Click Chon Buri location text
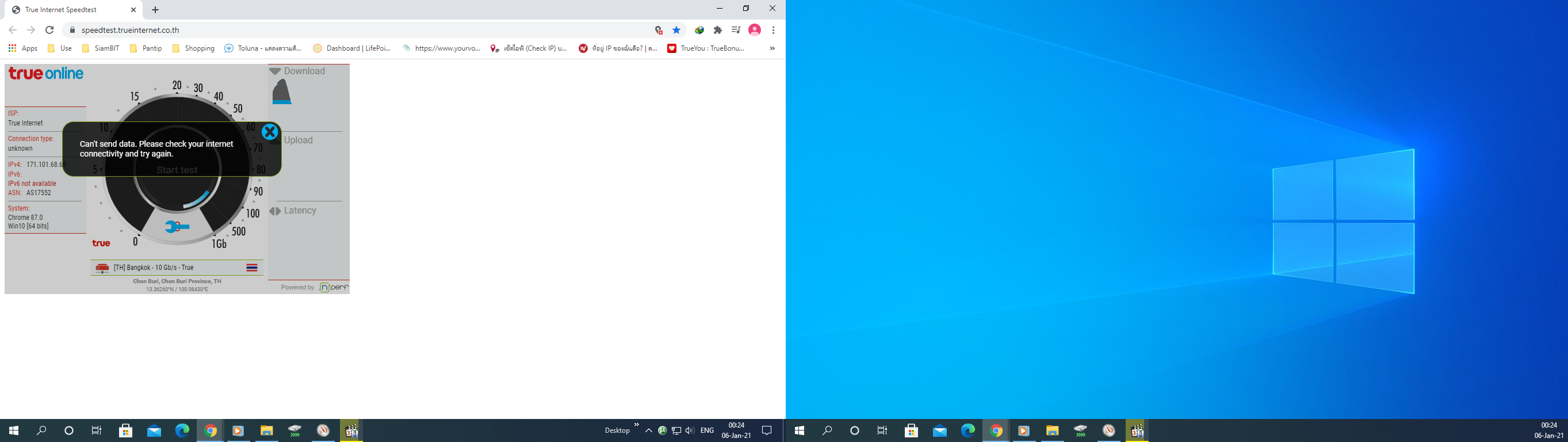1568x442 pixels. pos(177,281)
